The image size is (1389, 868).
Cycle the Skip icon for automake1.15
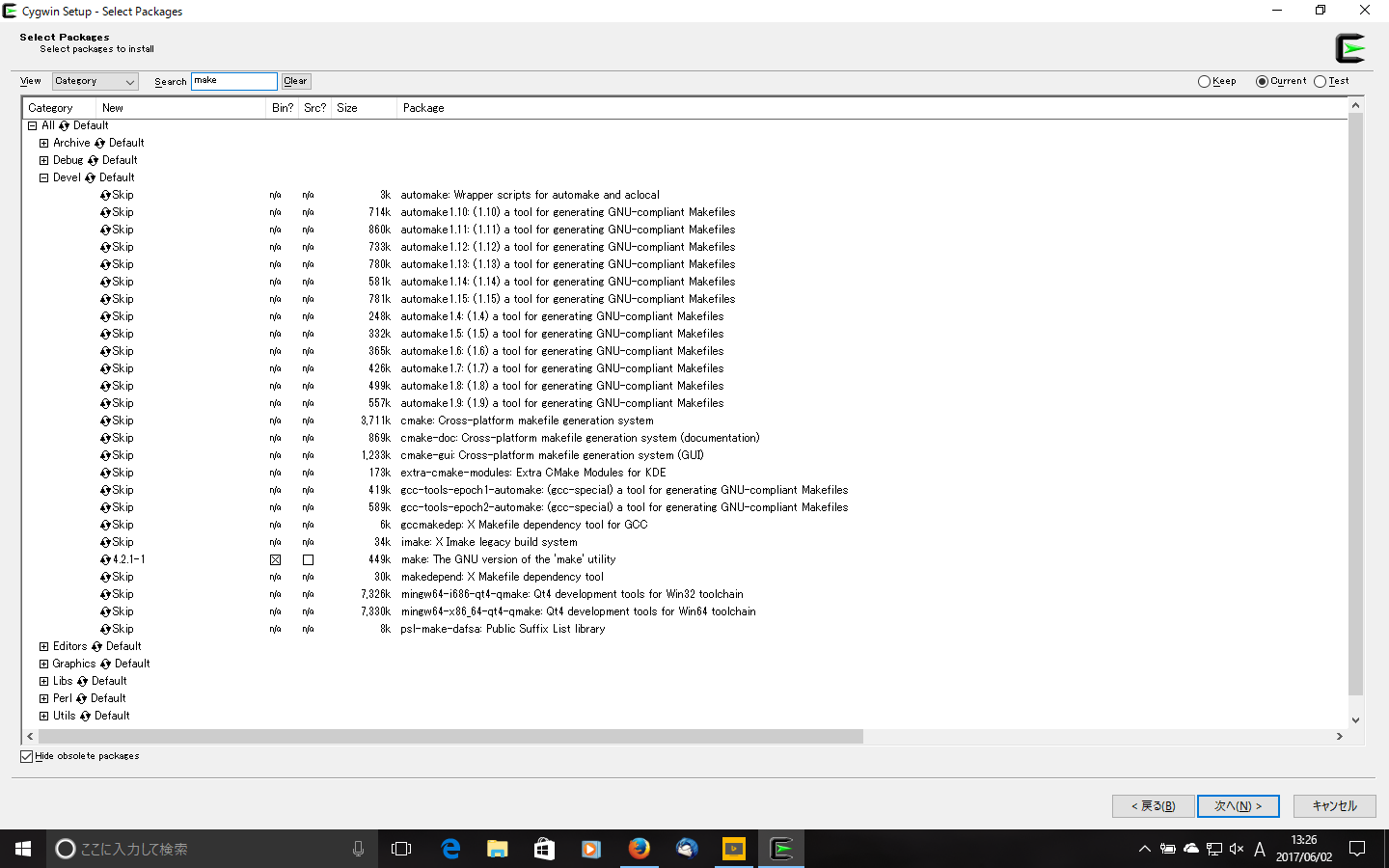tap(106, 299)
